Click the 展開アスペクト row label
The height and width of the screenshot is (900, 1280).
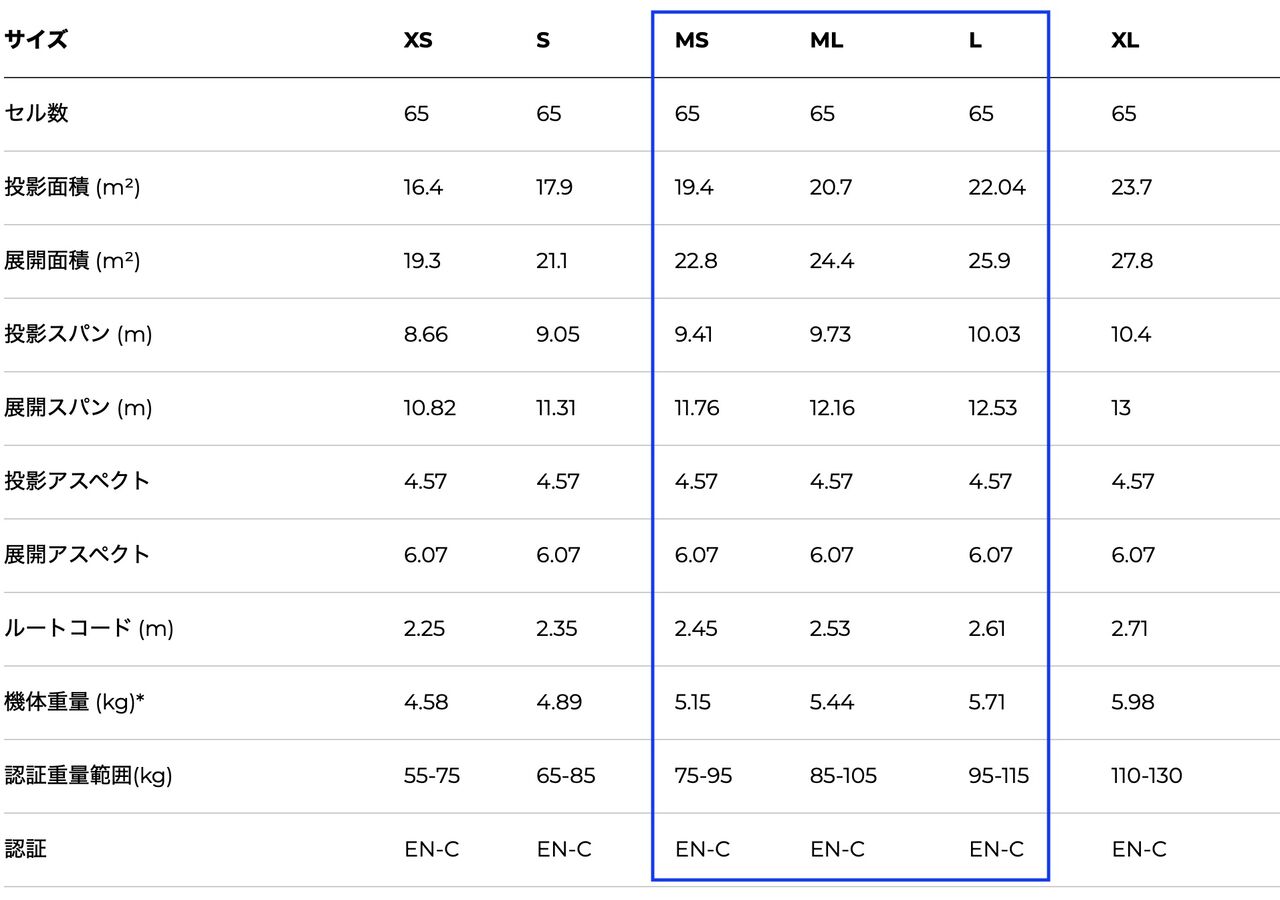pyautogui.click(x=77, y=555)
